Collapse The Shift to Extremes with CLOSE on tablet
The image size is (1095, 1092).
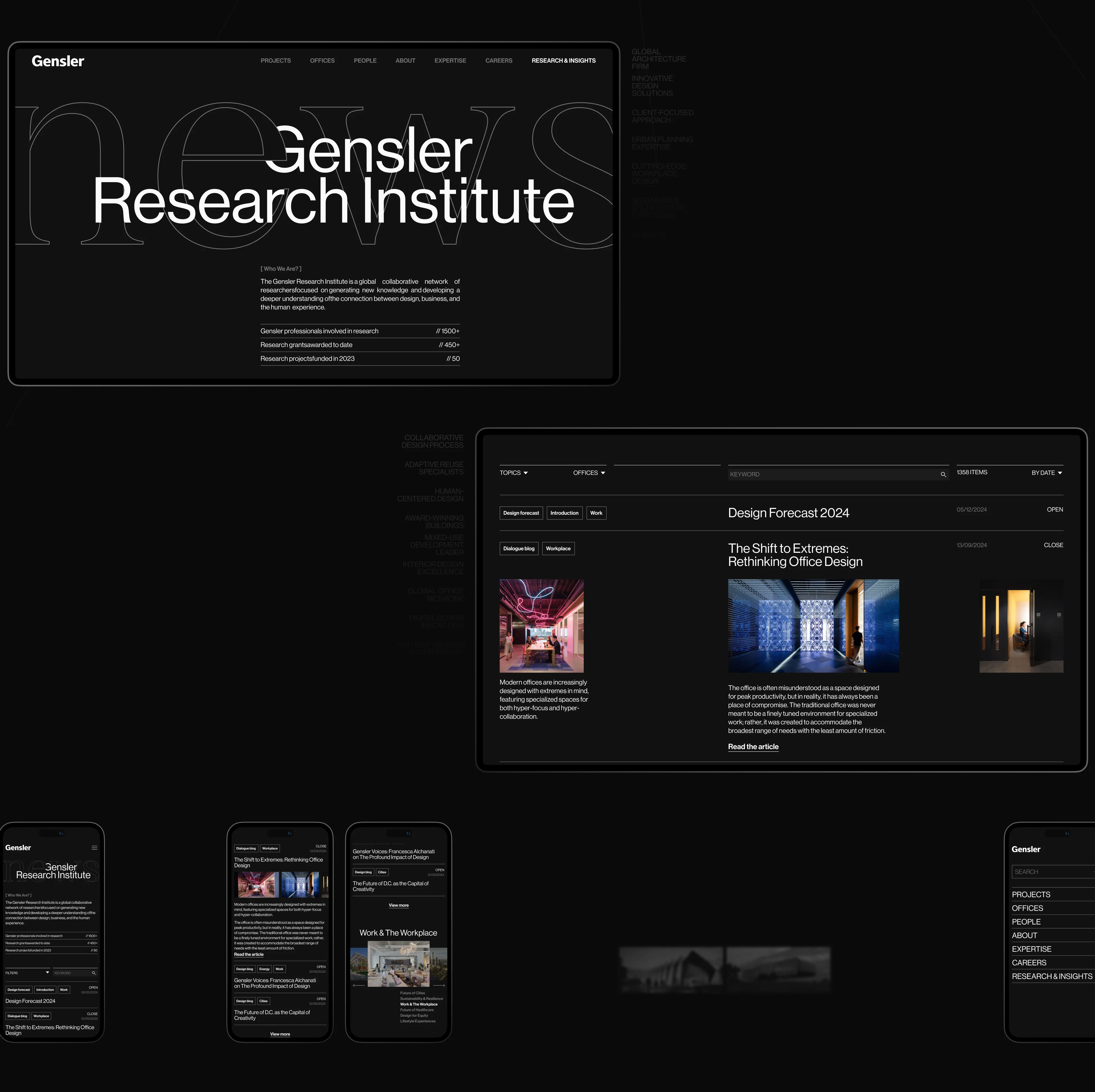pyautogui.click(x=1053, y=545)
